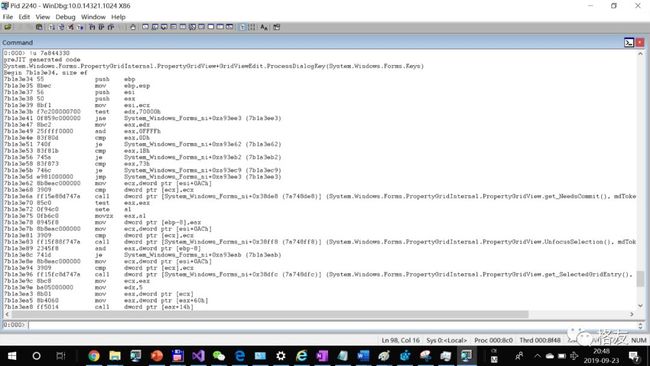Open the View menu
The height and width of the screenshot is (366, 650).
[42, 17]
